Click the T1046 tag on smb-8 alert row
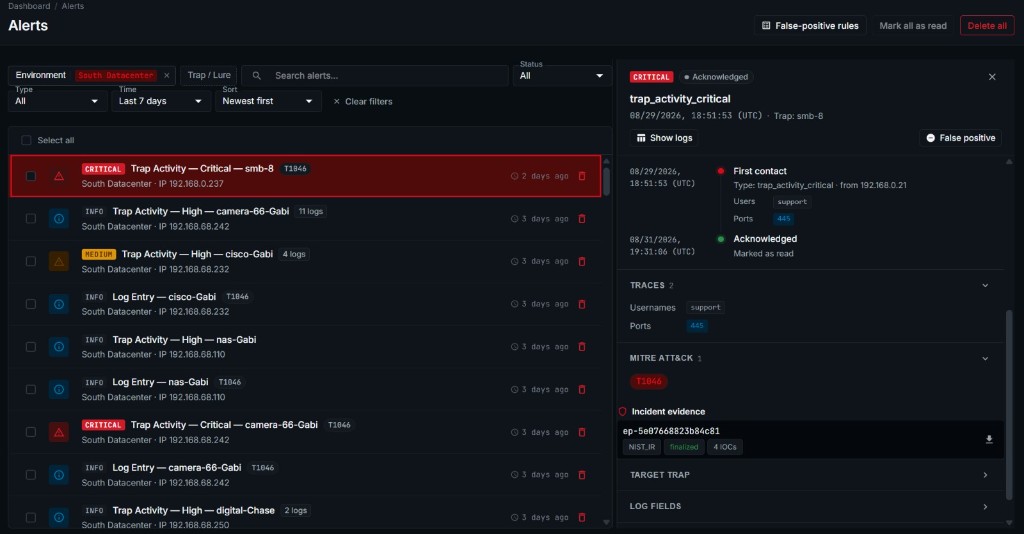 (x=295, y=168)
